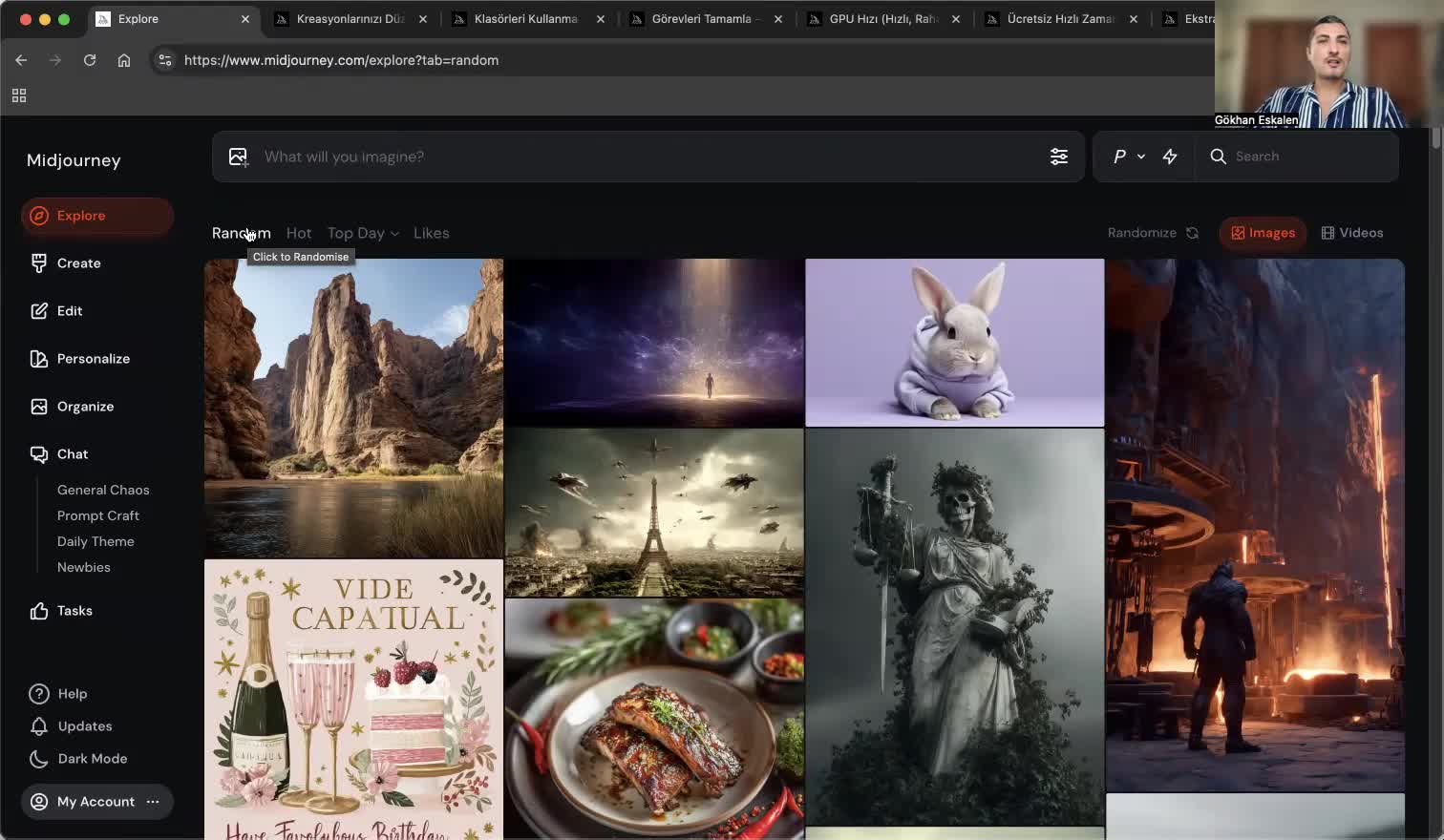Open the purple cosmic silhouette image
The width and height of the screenshot is (1444, 840).
pyautogui.click(x=654, y=343)
